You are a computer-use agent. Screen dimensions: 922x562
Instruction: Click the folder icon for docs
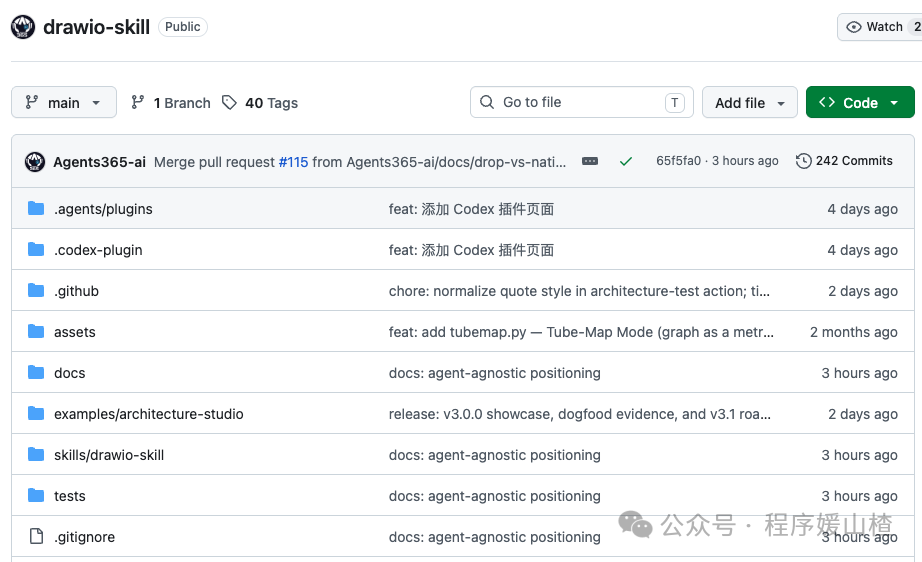pyautogui.click(x=36, y=372)
